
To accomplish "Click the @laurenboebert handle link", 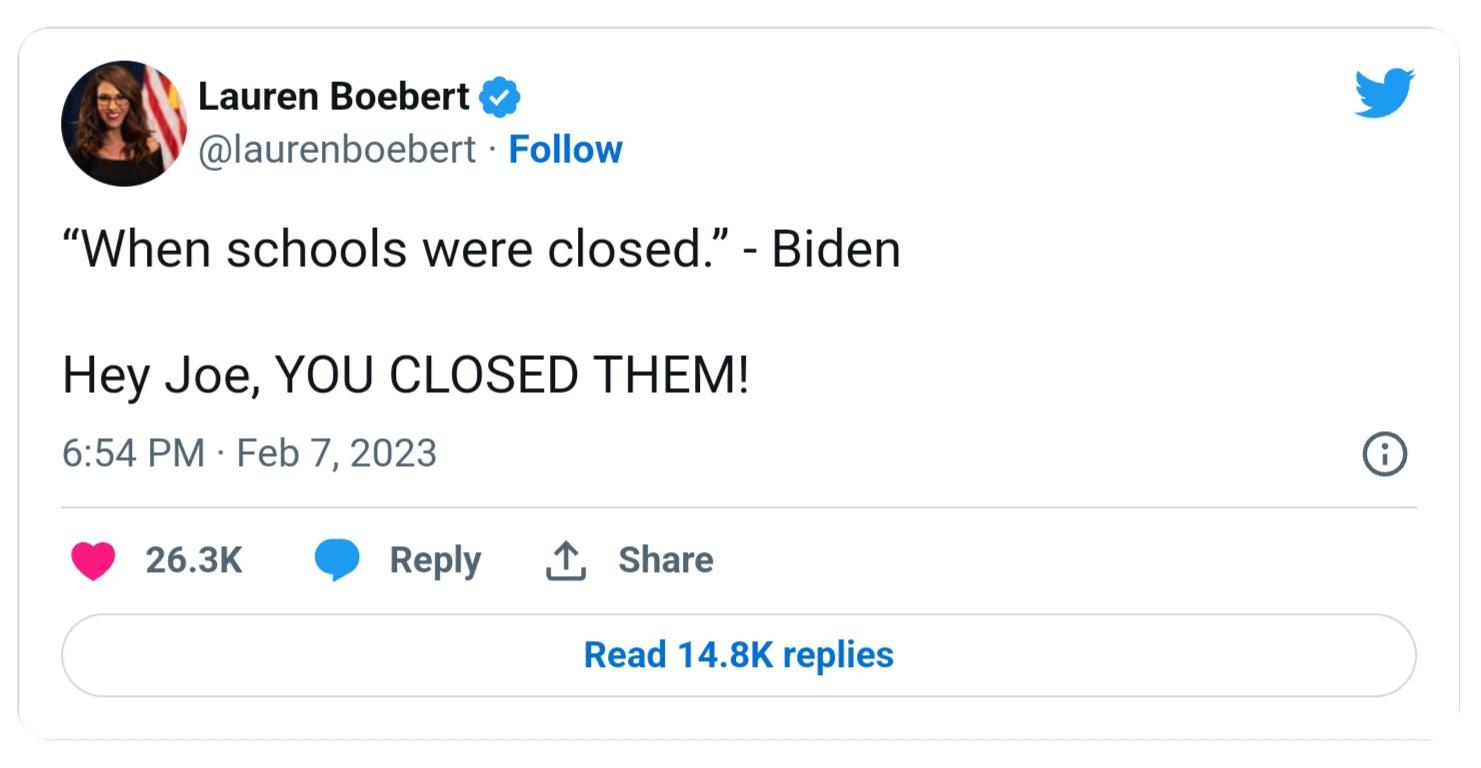I will click(x=336, y=149).
